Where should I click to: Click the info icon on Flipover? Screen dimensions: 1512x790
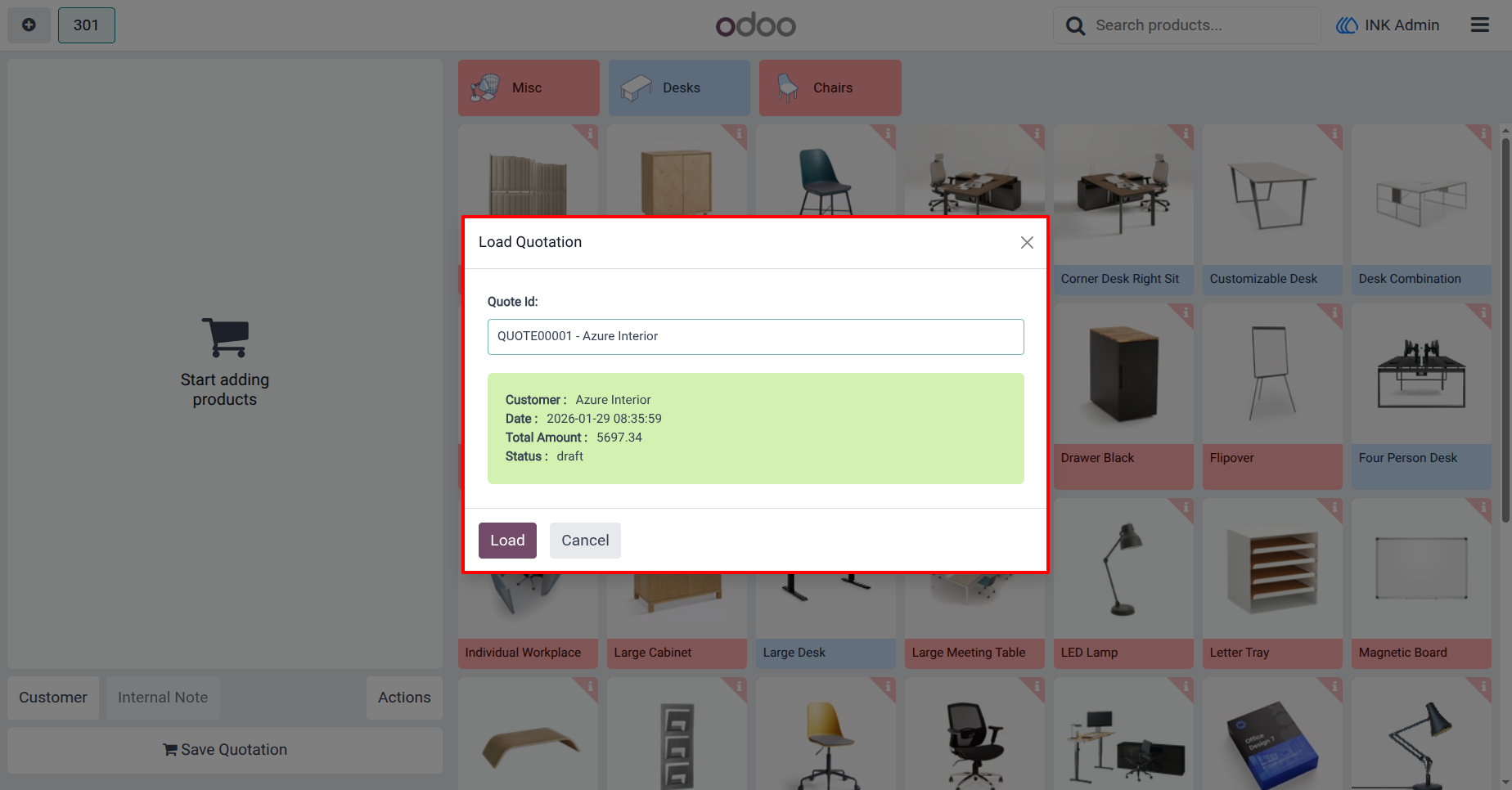point(1334,312)
